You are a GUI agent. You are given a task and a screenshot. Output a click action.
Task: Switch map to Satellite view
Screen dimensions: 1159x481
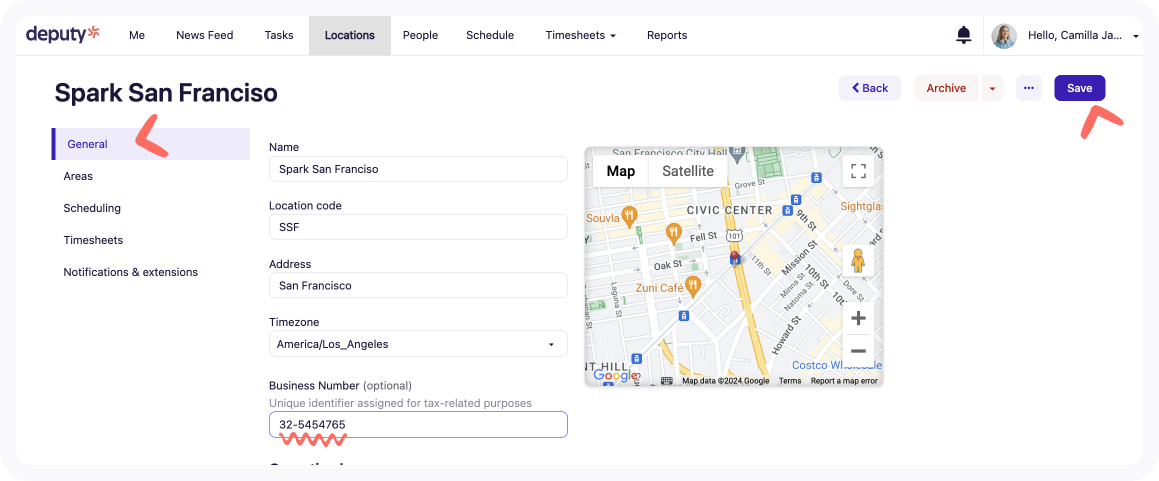tap(687, 171)
